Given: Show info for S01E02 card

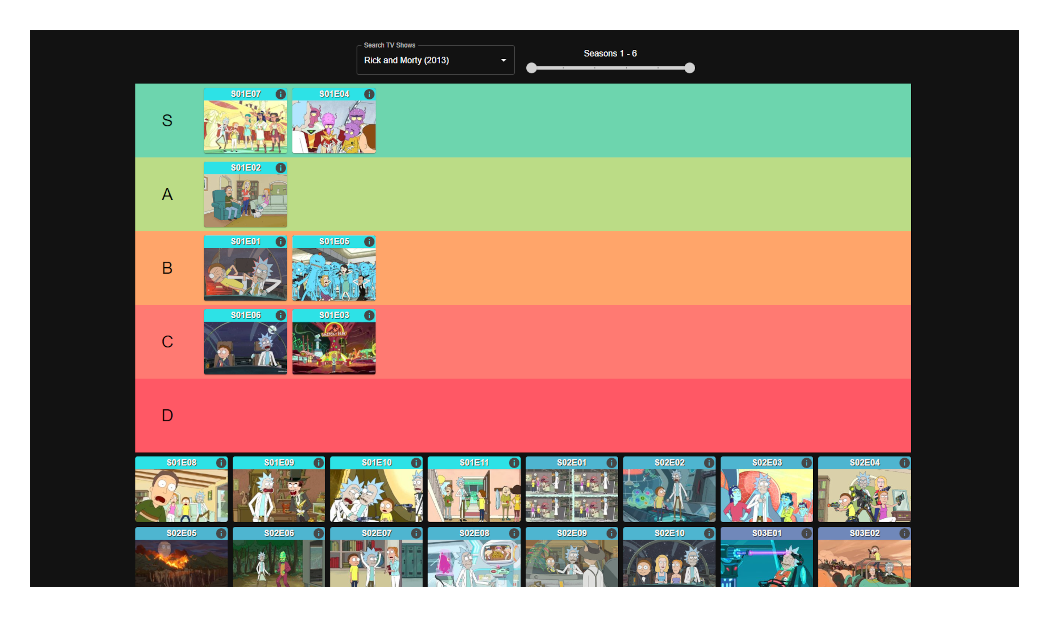Looking at the screenshot, I should pyautogui.click(x=280, y=168).
